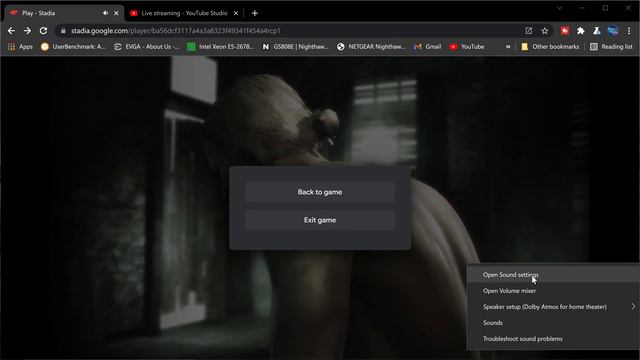The width and height of the screenshot is (640, 360).
Task: Open the Intel Xeon E5-2678 bookmark
Action: (x=220, y=47)
